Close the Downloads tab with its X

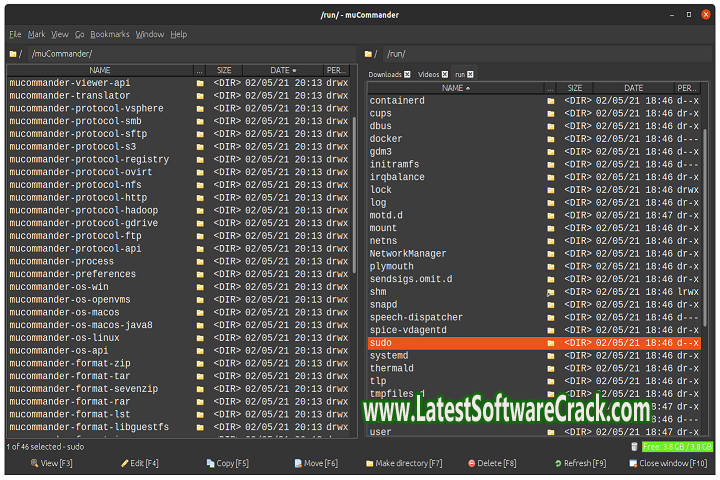tap(408, 74)
